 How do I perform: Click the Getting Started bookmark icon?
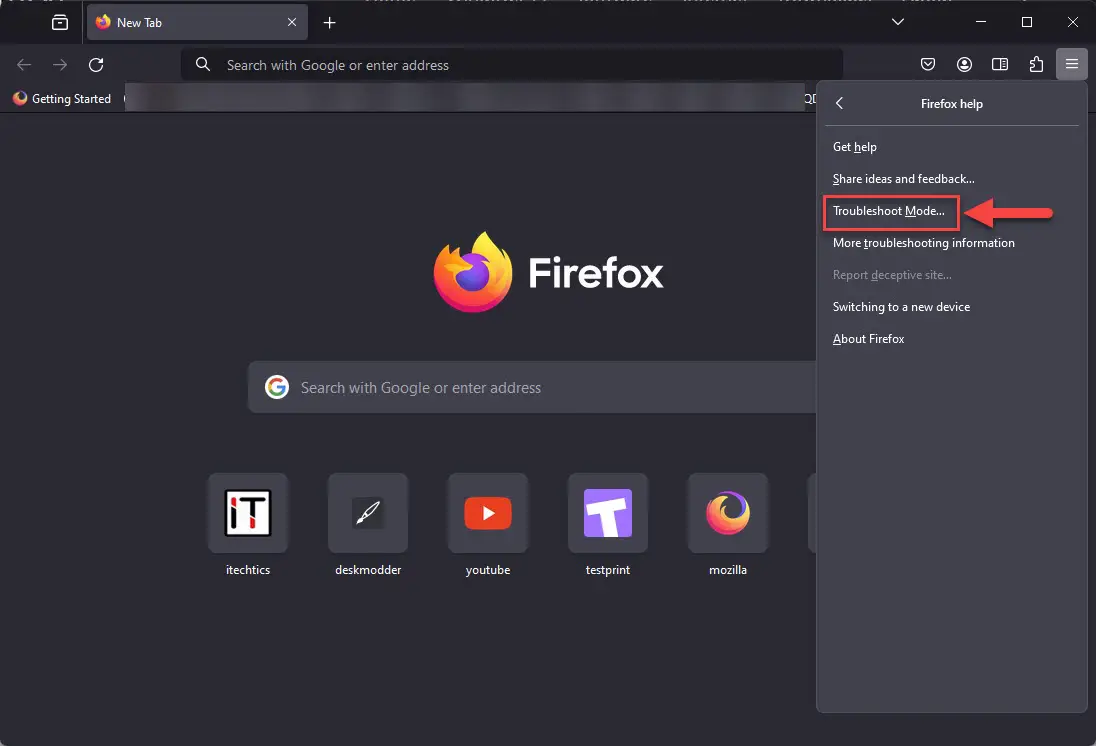tap(19, 98)
